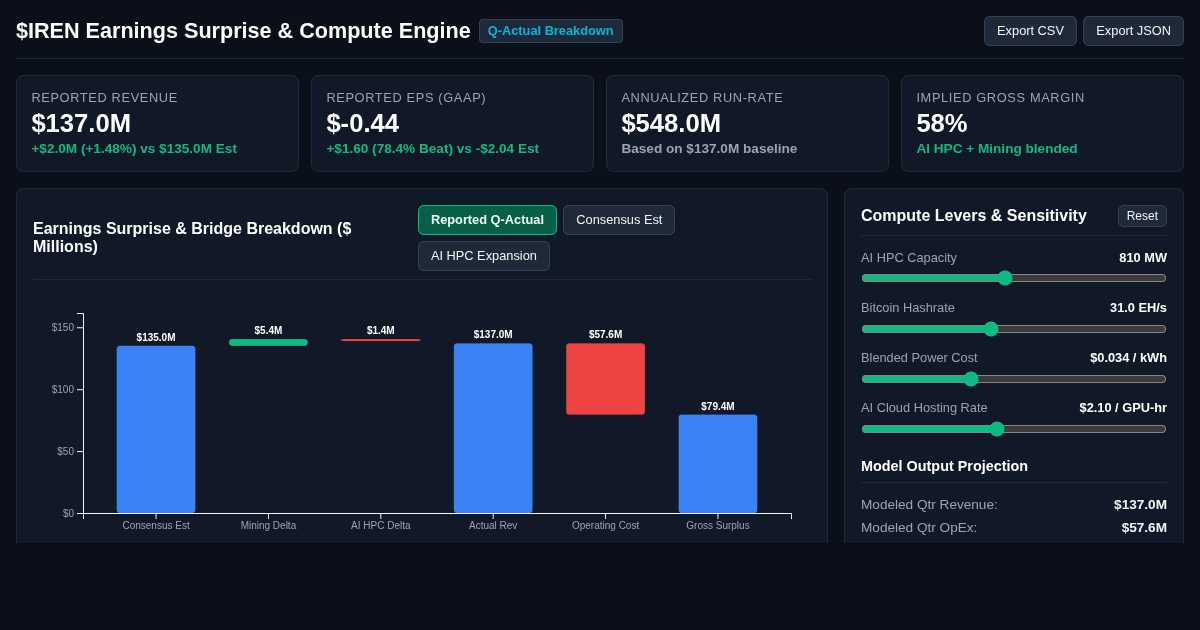Click the red AI HPC Delta bar
The width and height of the screenshot is (1200, 630).
pos(380,340)
